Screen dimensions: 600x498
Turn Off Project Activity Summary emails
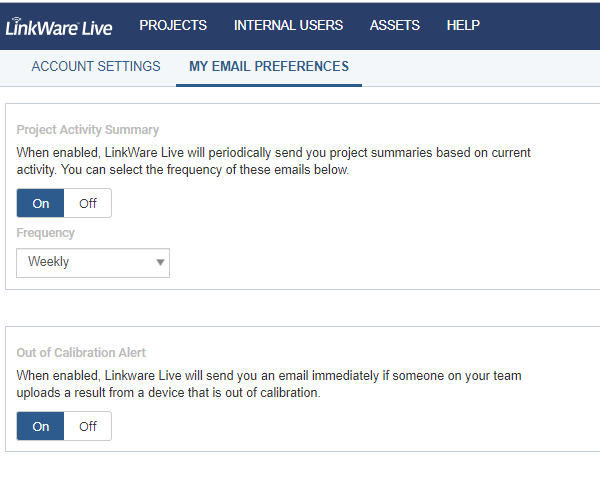click(88, 203)
